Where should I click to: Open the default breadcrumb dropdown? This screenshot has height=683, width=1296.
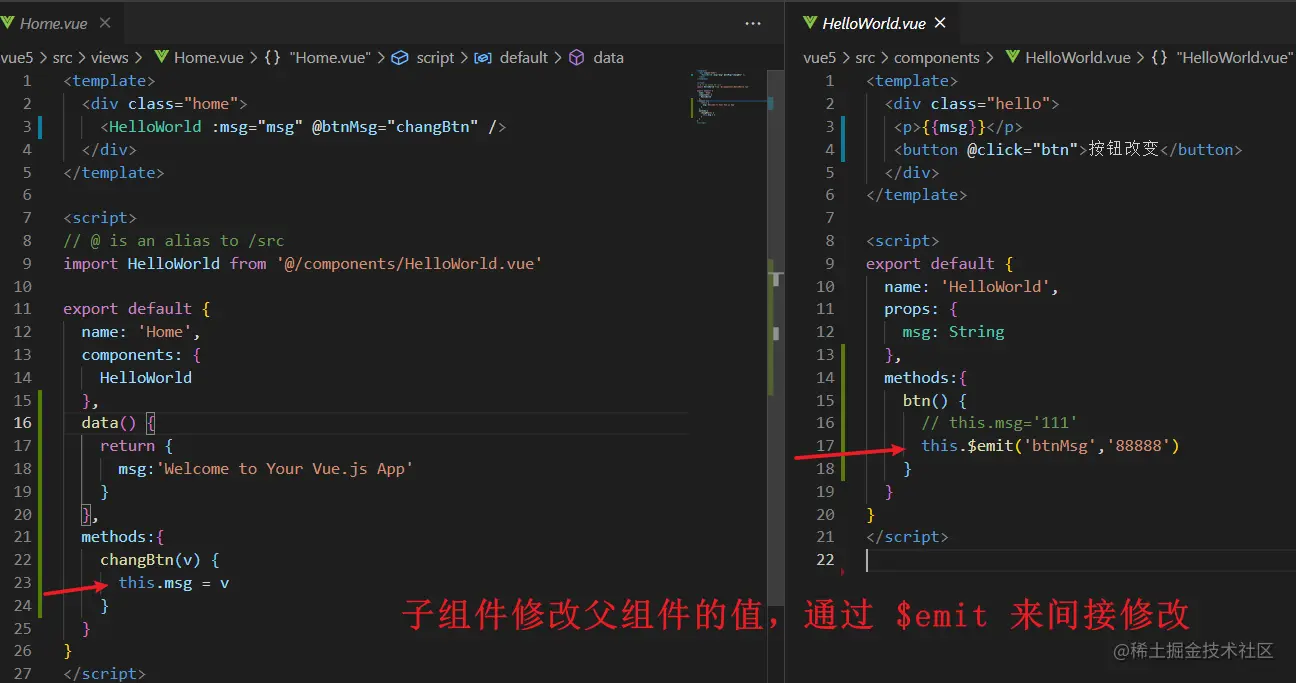coord(524,58)
